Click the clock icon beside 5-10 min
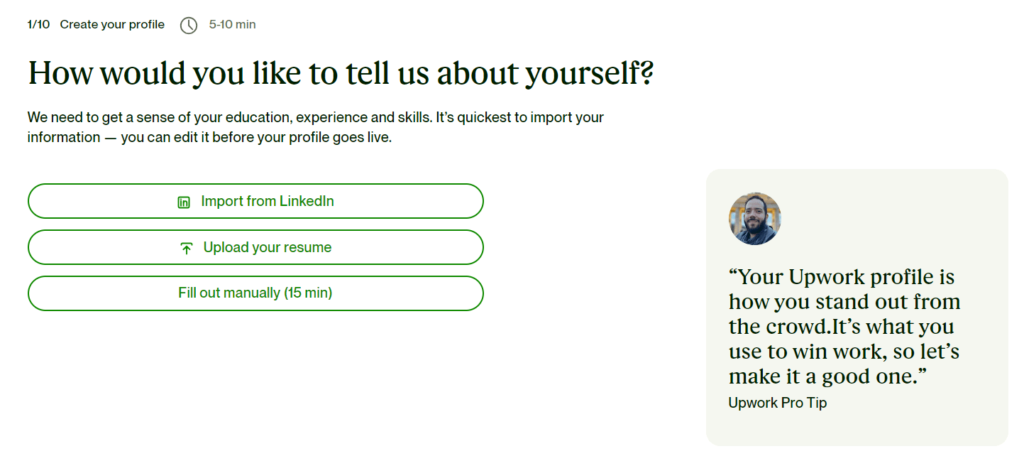Image resolution: width=1024 pixels, height=461 pixels. point(189,25)
